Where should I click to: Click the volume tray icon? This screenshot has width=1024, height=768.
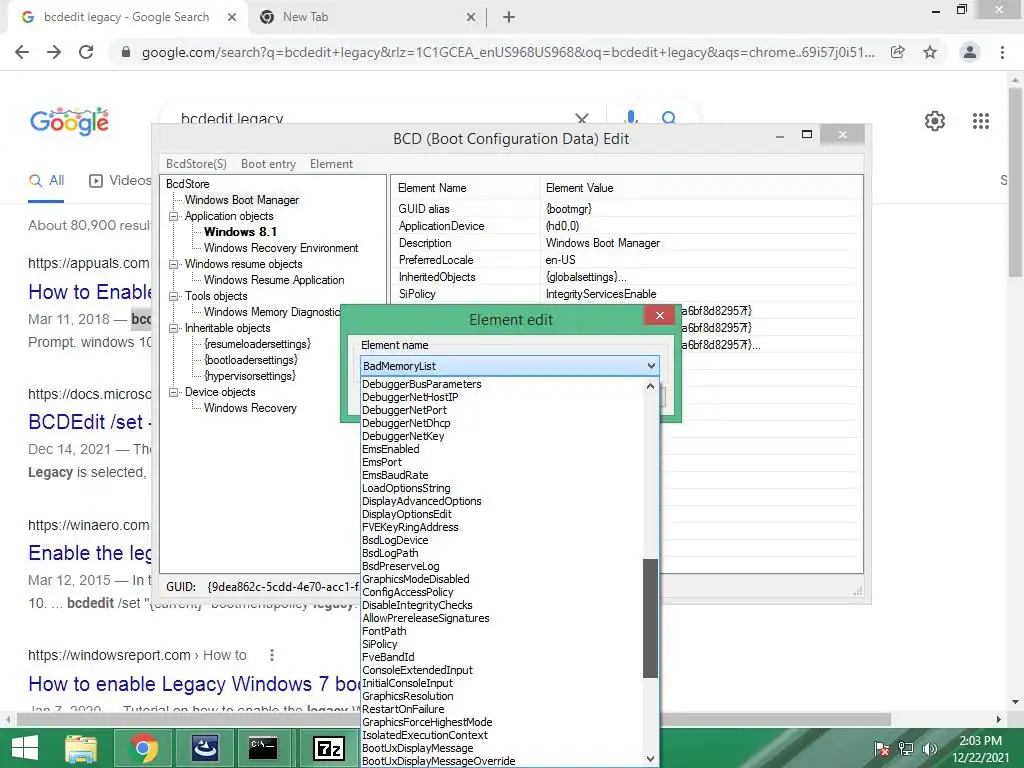[x=929, y=748]
